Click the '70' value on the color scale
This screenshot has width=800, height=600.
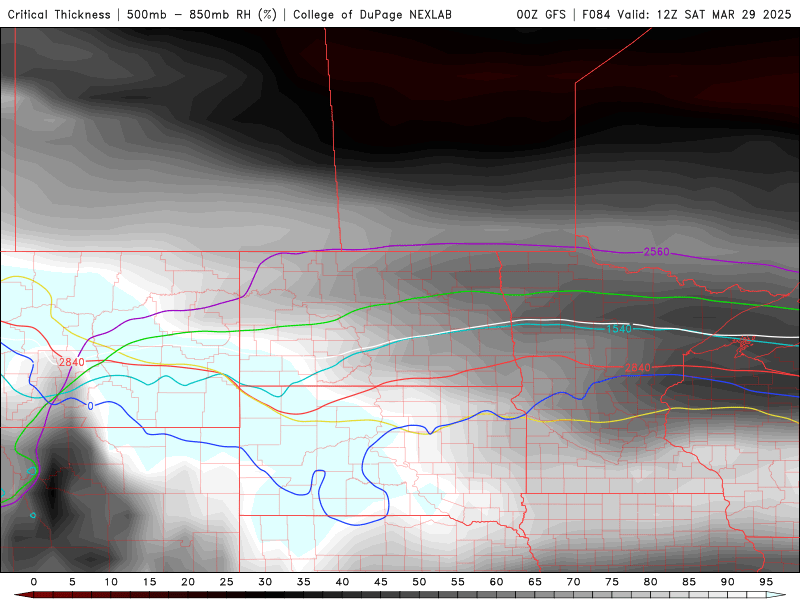(x=573, y=582)
